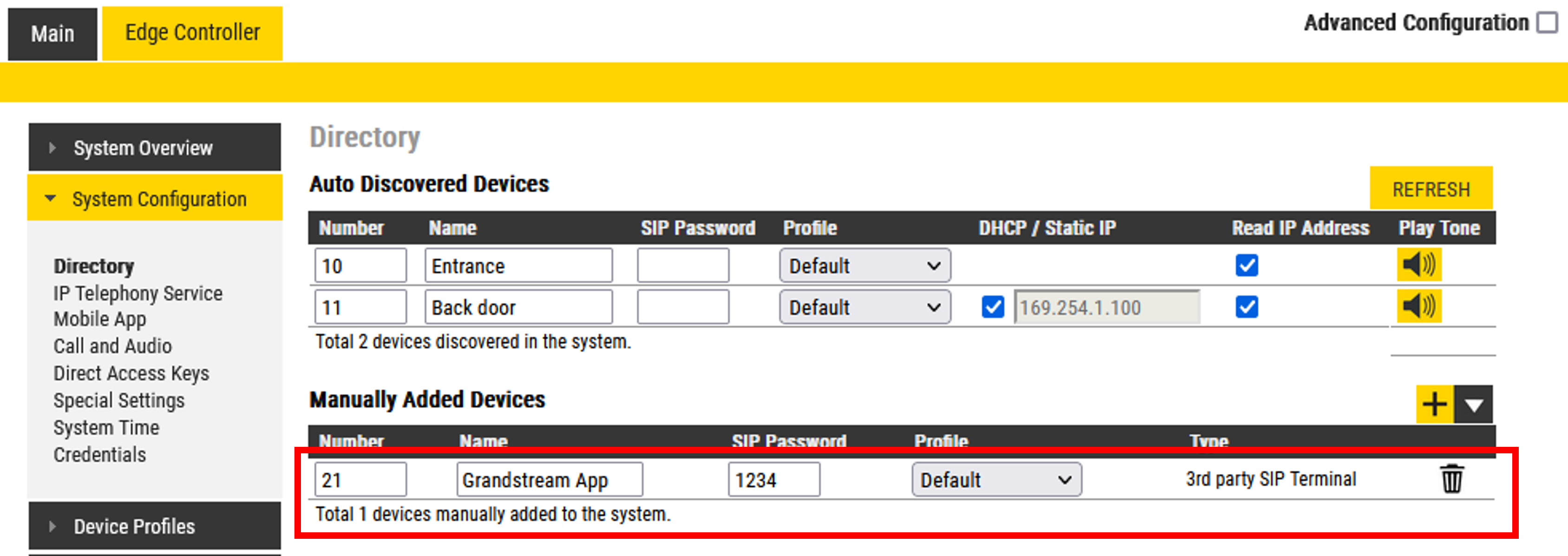Play tone for Back door device
Image resolution: width=1568 pixels, height=556 pixels.
(x=1418, y=306)
